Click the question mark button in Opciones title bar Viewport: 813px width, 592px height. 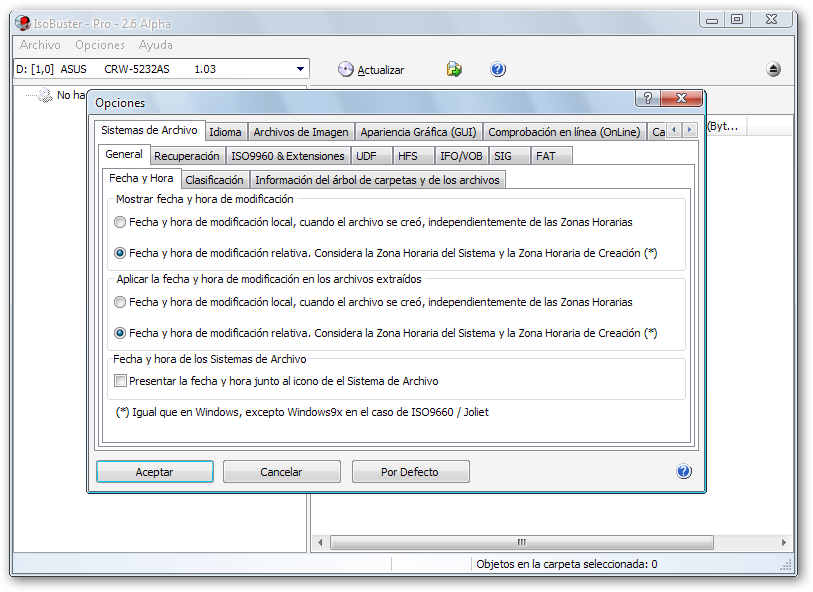click(648, 99)
